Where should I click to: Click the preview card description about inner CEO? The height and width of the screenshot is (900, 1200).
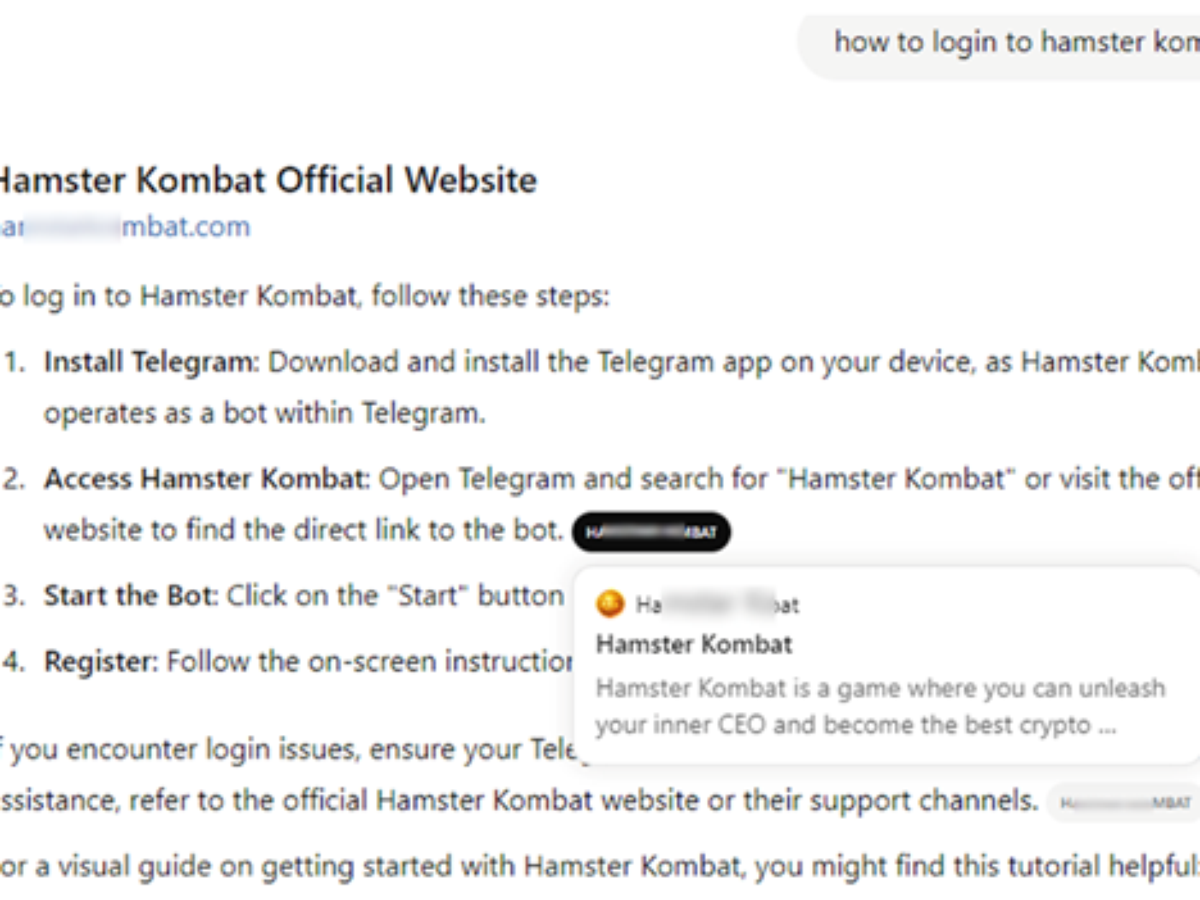880,706
